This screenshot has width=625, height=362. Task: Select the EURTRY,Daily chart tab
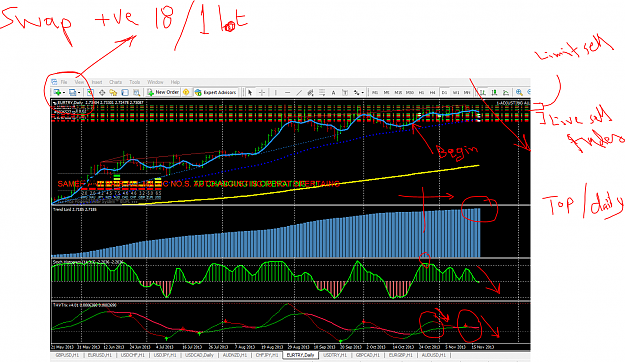301,355
